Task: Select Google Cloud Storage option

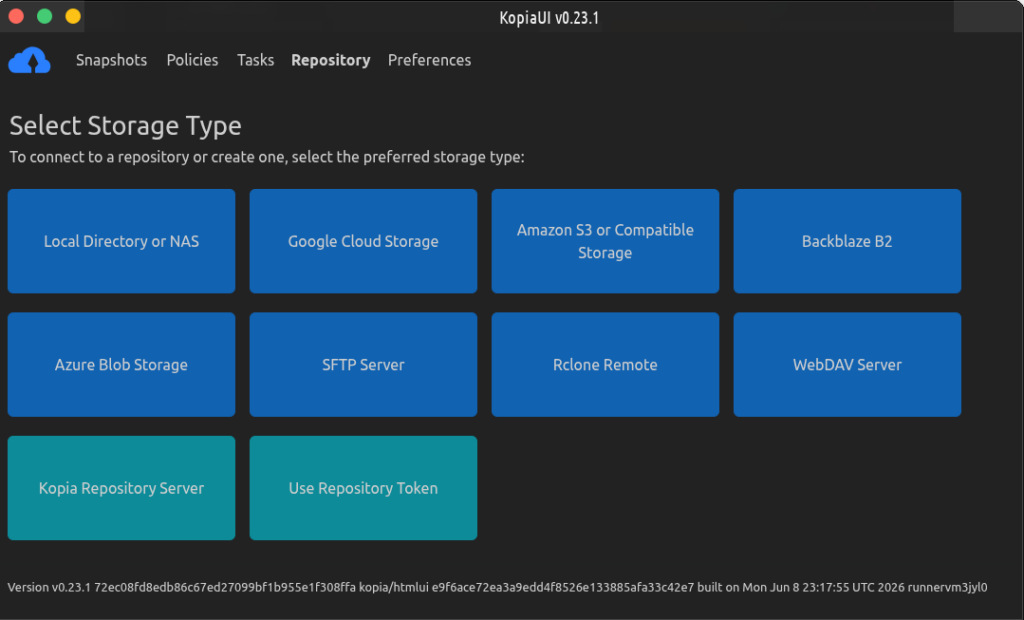Action: point(363,241)
